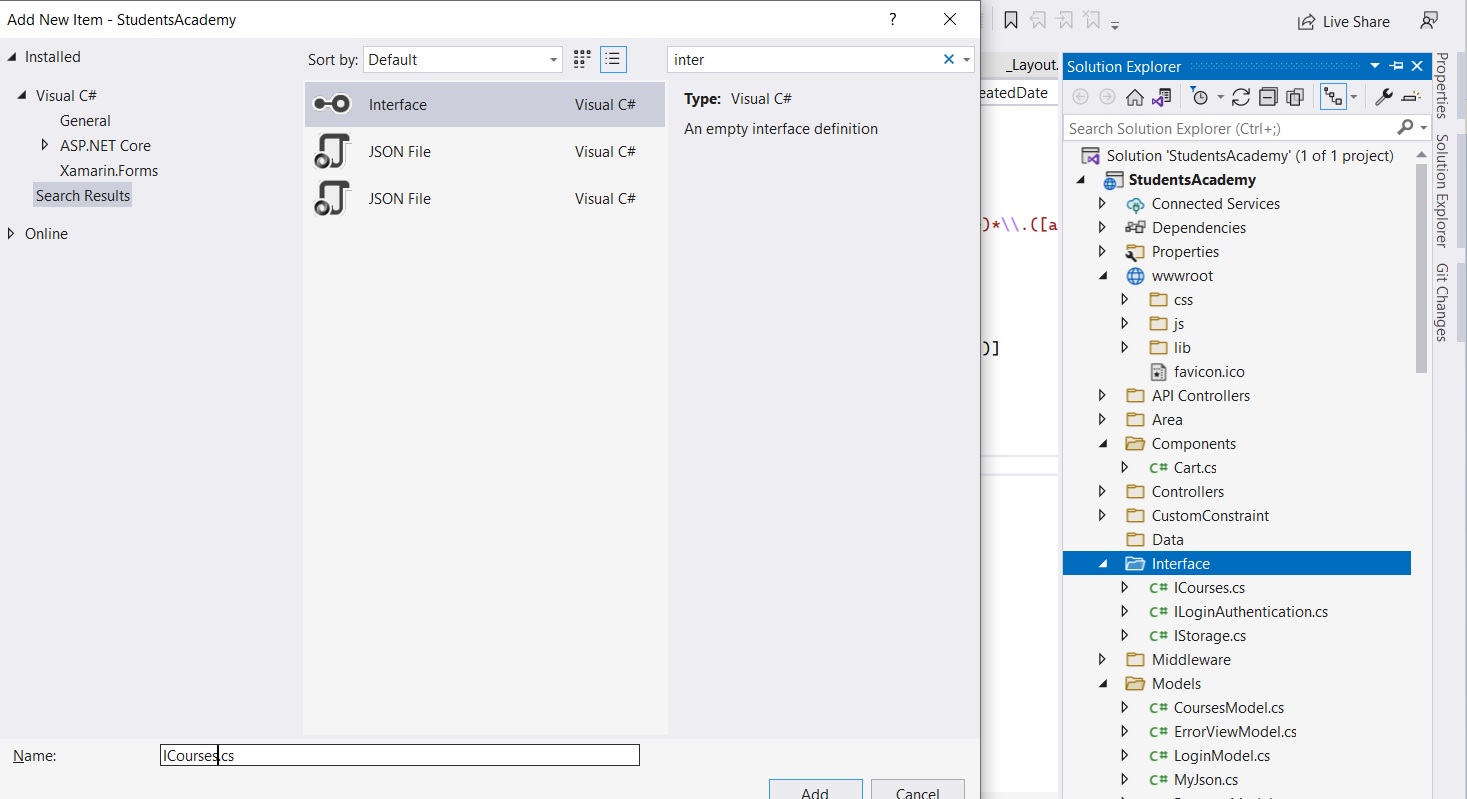1467x799 pixels.
Task: Click the second JSON File template icon
Action: 331,199
